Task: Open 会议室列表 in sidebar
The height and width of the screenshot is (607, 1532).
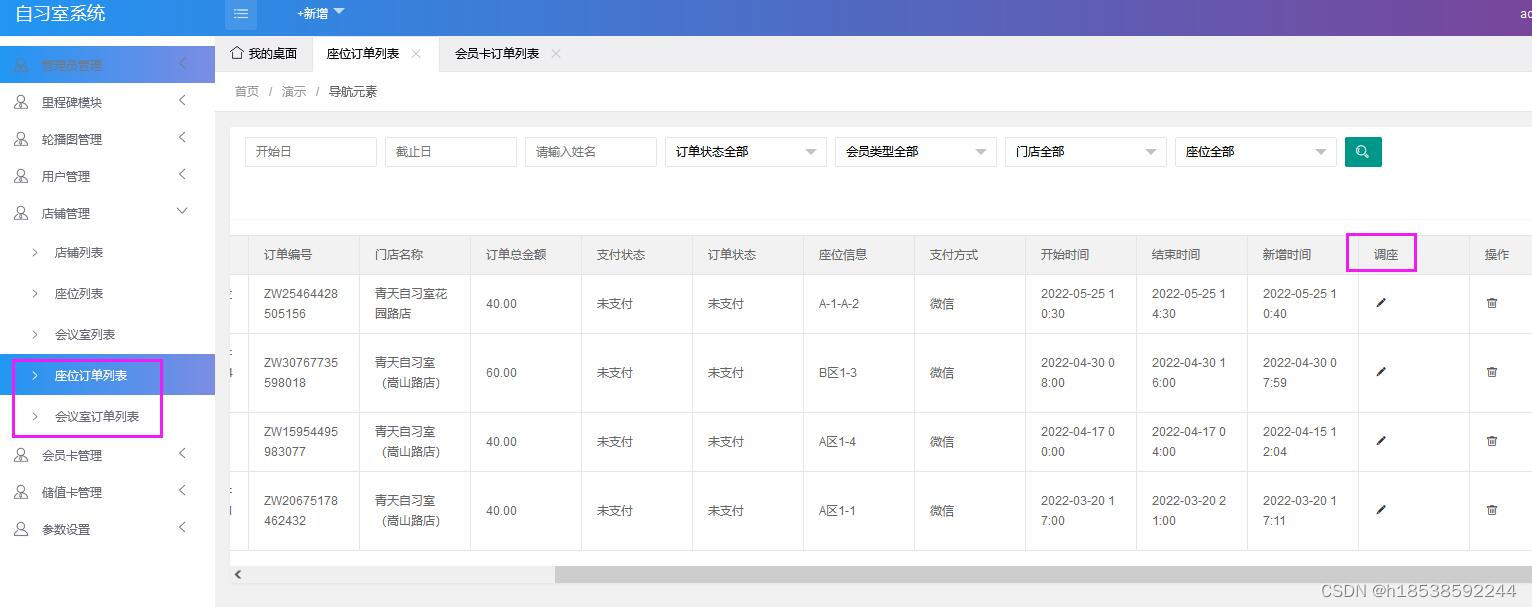Action: click(107, 335)
